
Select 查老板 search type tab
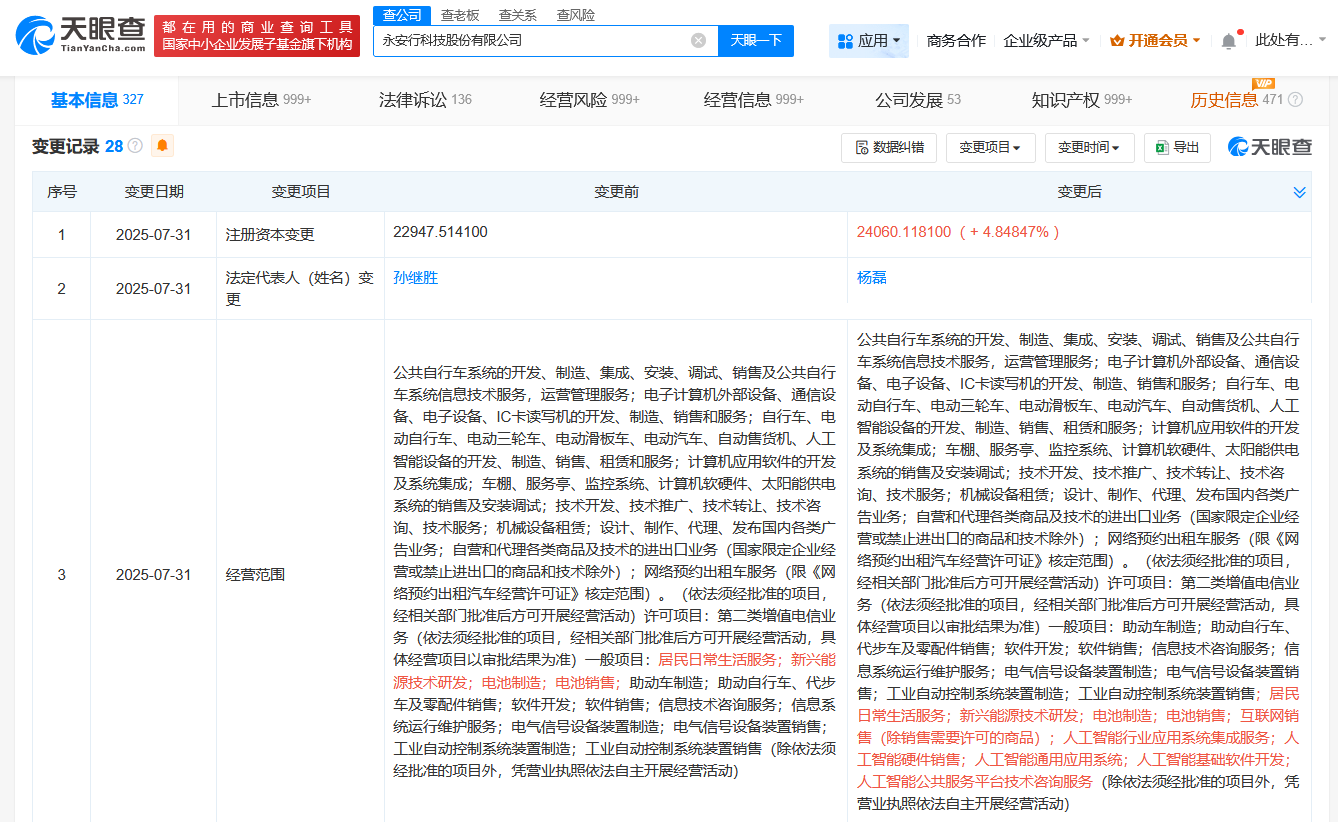[x=460, y=15]
